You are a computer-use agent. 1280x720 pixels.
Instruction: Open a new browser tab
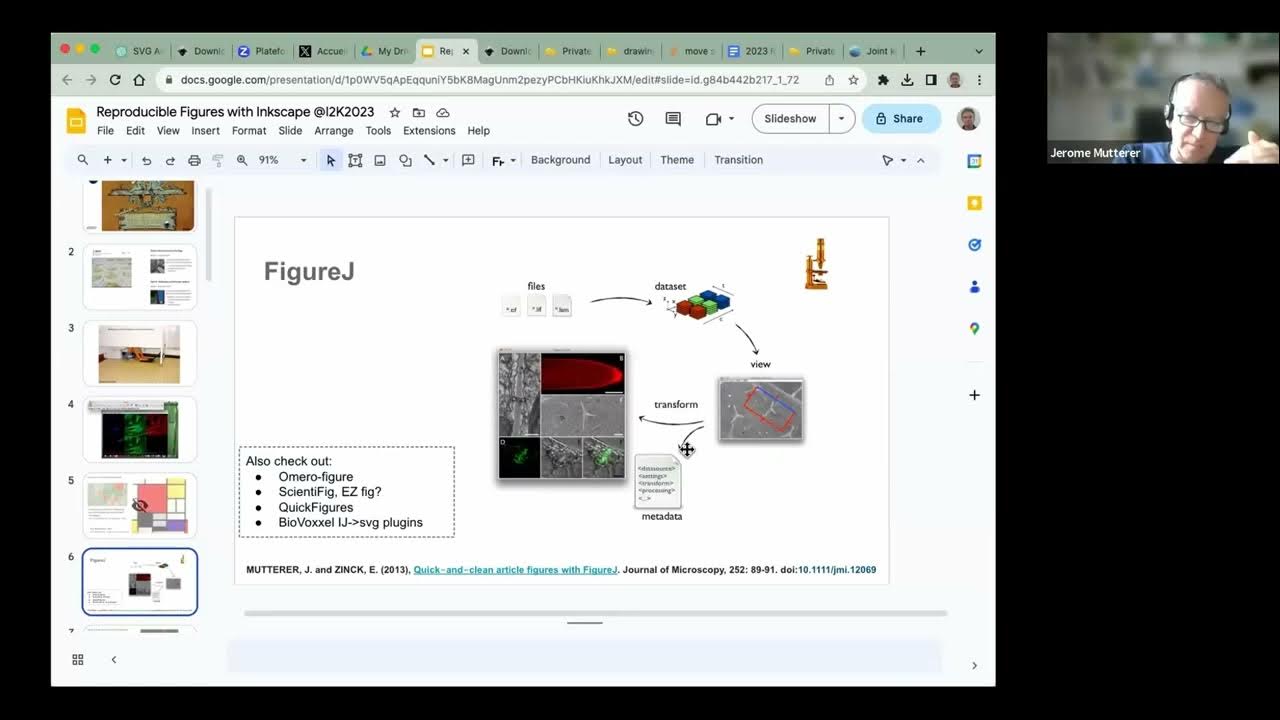pos(920,51)
